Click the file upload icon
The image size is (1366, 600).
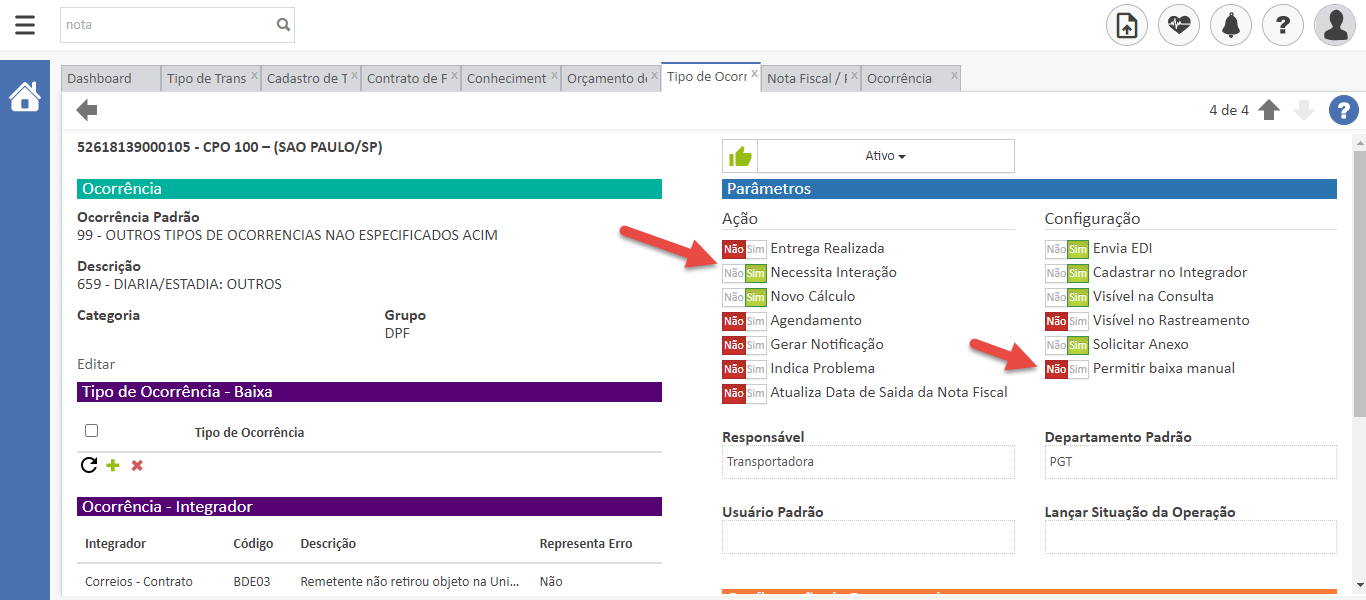pyautogui.click(x=1127, y=25)
